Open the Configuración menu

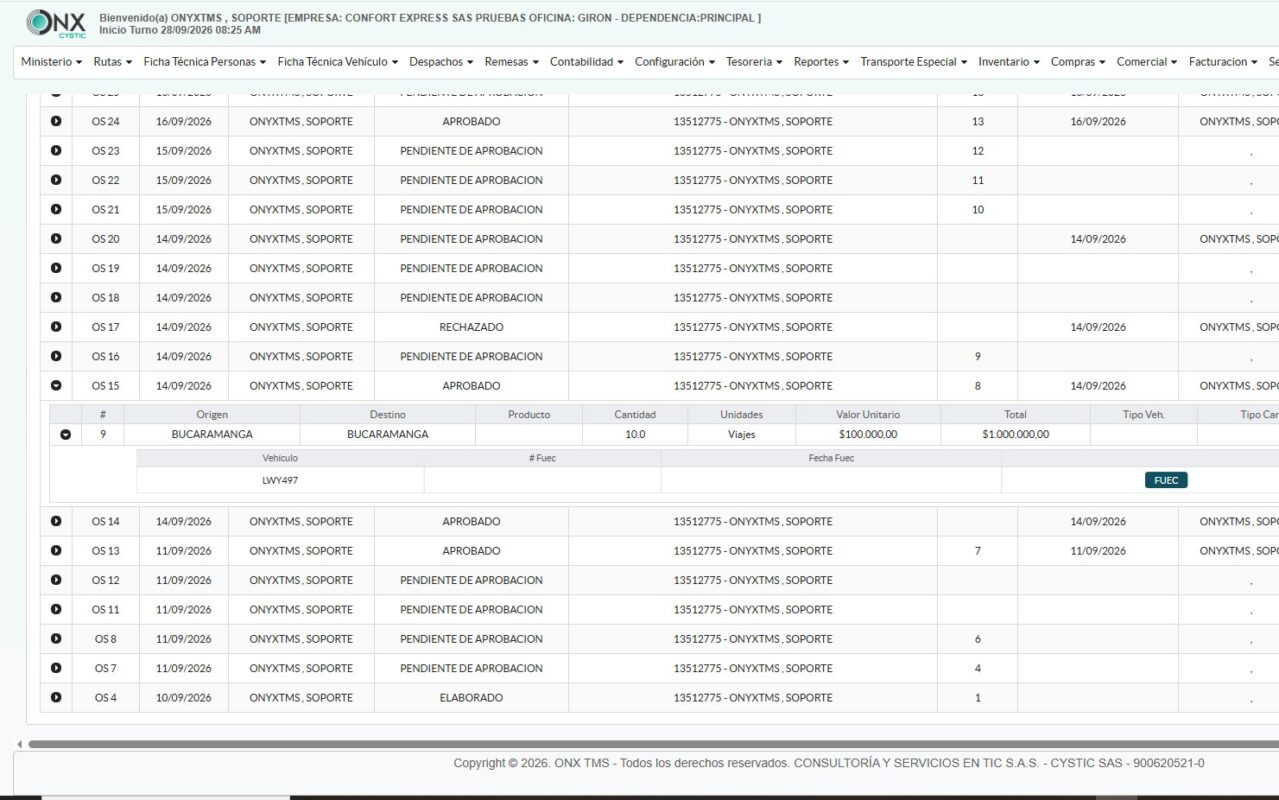[x=675, y=62]
